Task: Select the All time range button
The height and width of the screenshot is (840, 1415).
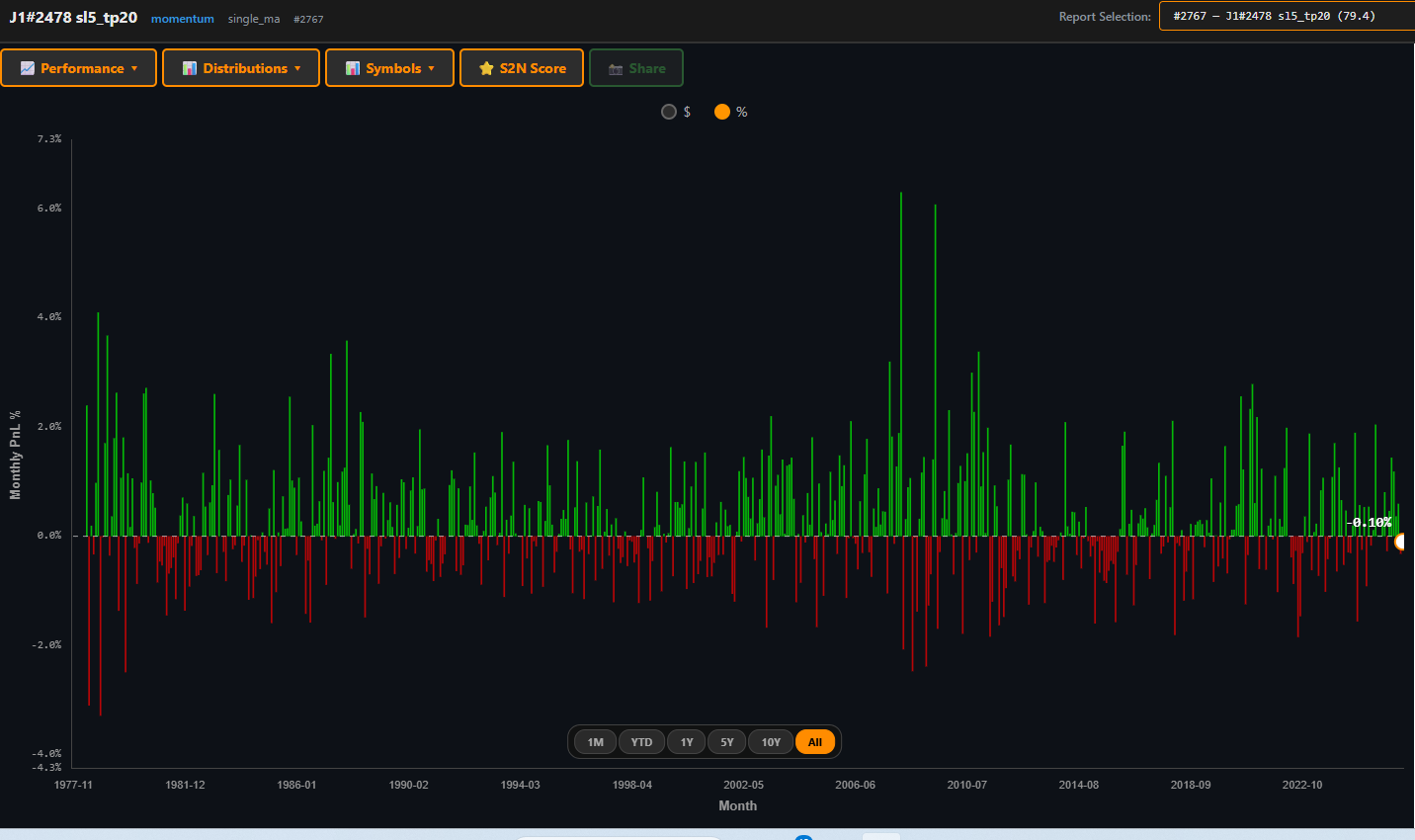Action: [x=815, y=742]
